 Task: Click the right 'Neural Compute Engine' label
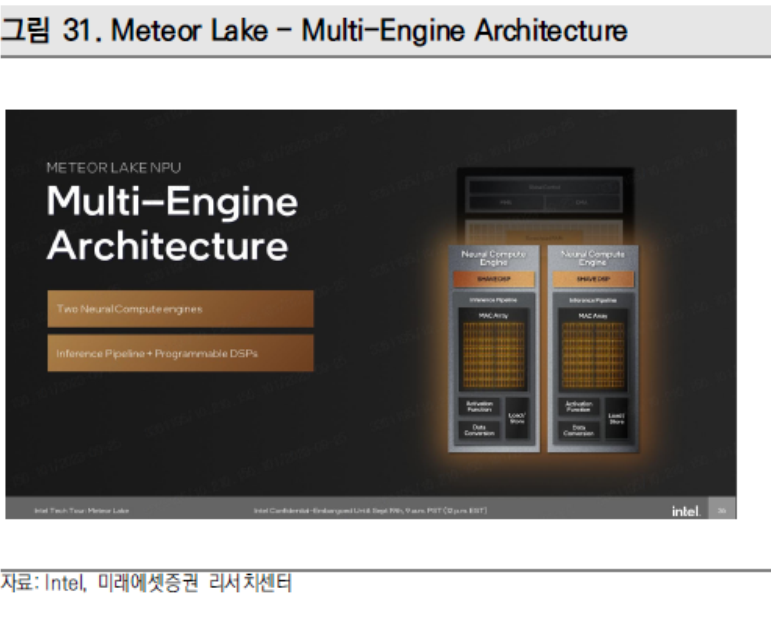(x=593, y=258)
